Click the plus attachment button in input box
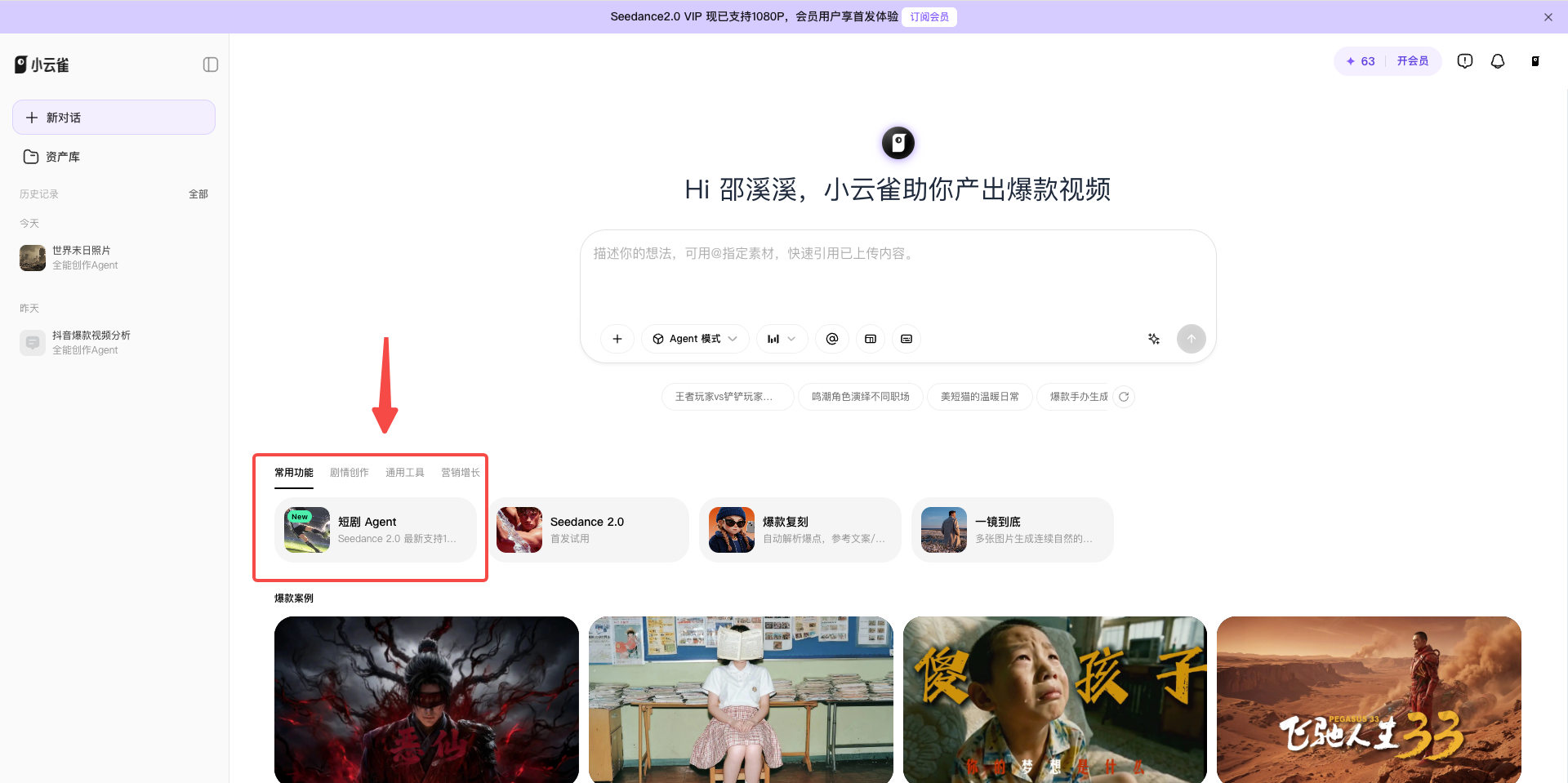The image size is (1568, 783). [x=617, y=339]
